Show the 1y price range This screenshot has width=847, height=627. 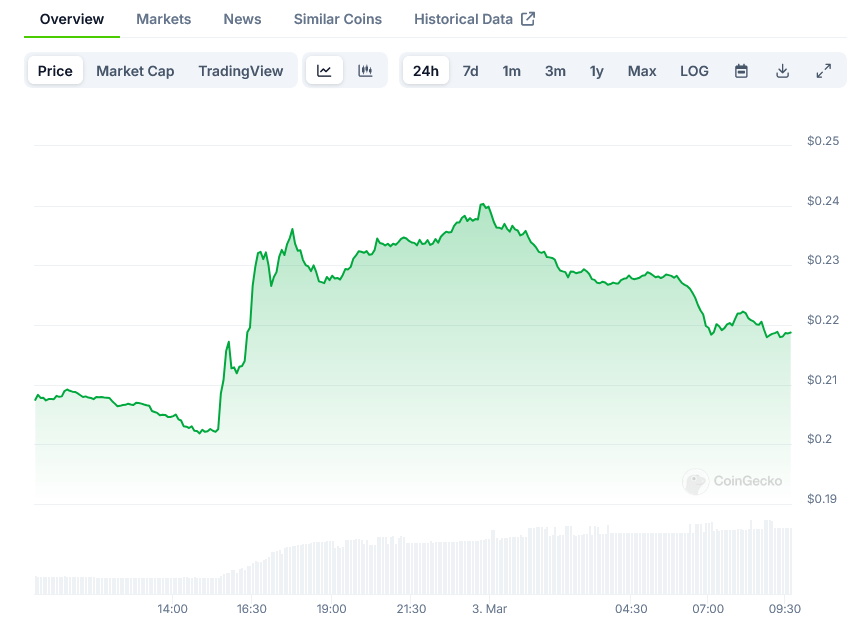[596, 71]
